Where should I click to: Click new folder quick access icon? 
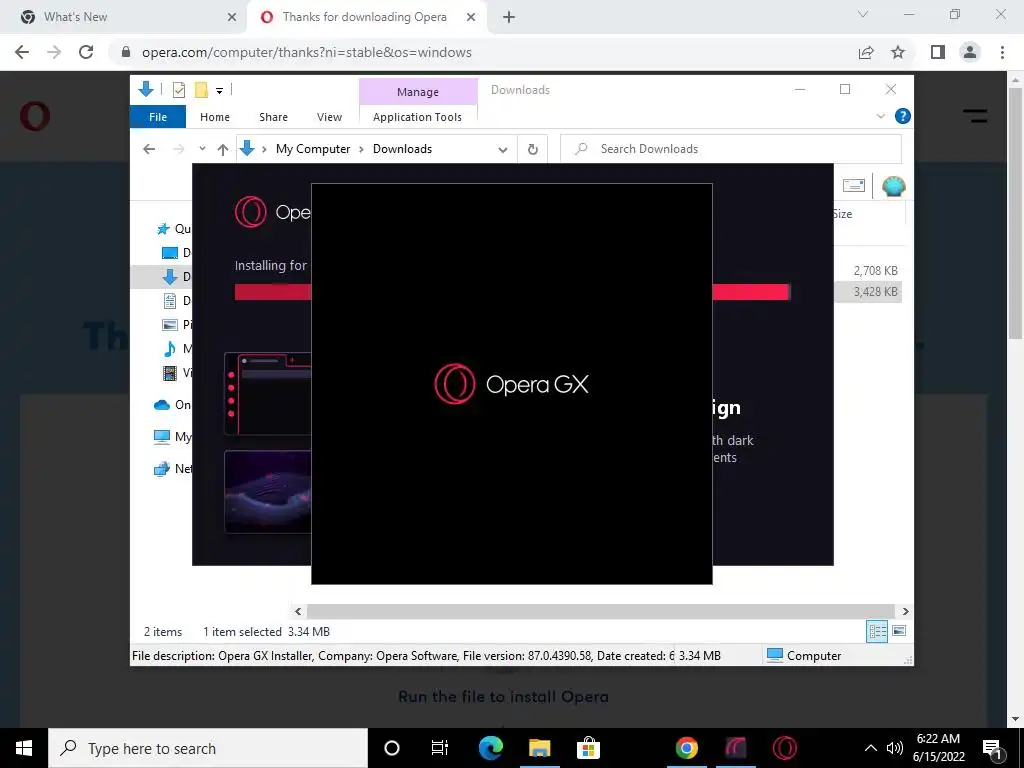pos(202,90)
